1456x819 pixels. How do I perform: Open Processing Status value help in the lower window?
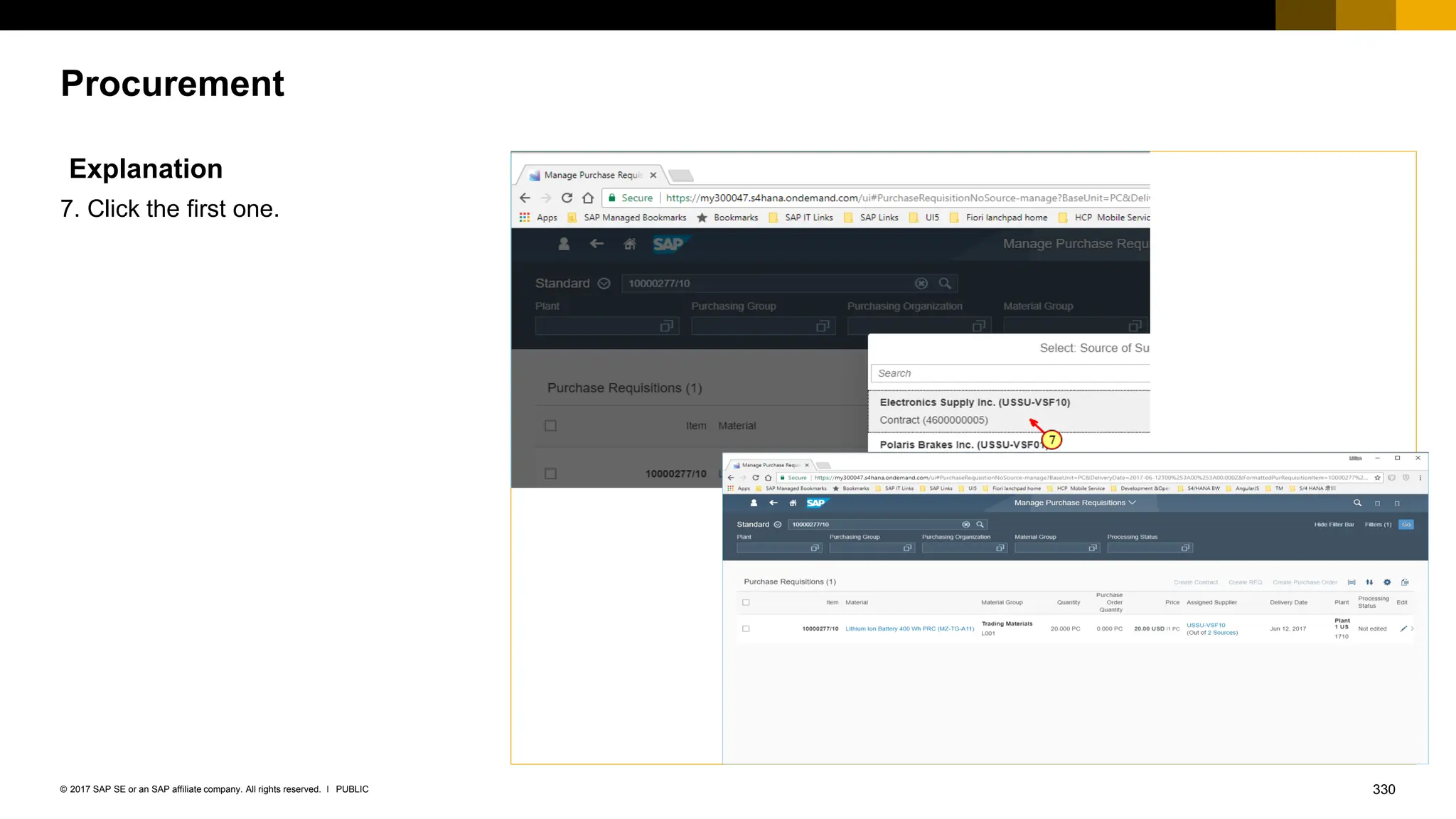point(1185,548)
